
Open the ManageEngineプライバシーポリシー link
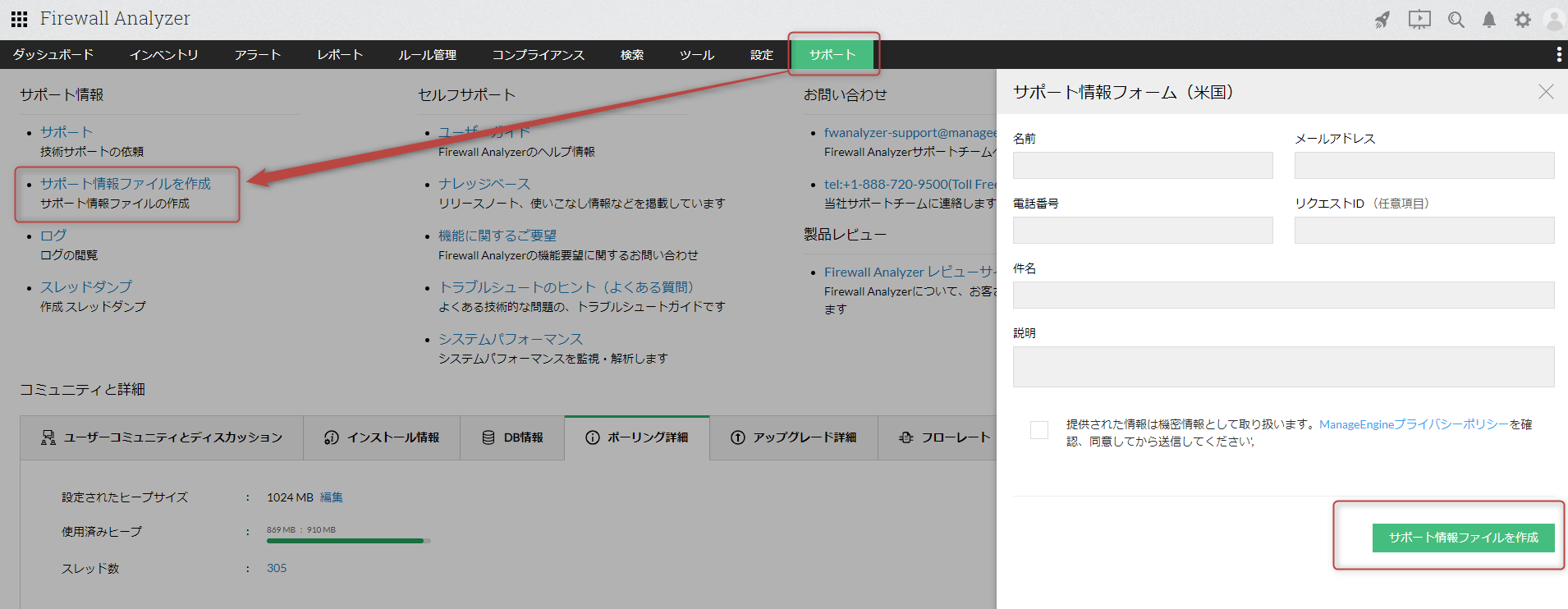[1414, 424]
